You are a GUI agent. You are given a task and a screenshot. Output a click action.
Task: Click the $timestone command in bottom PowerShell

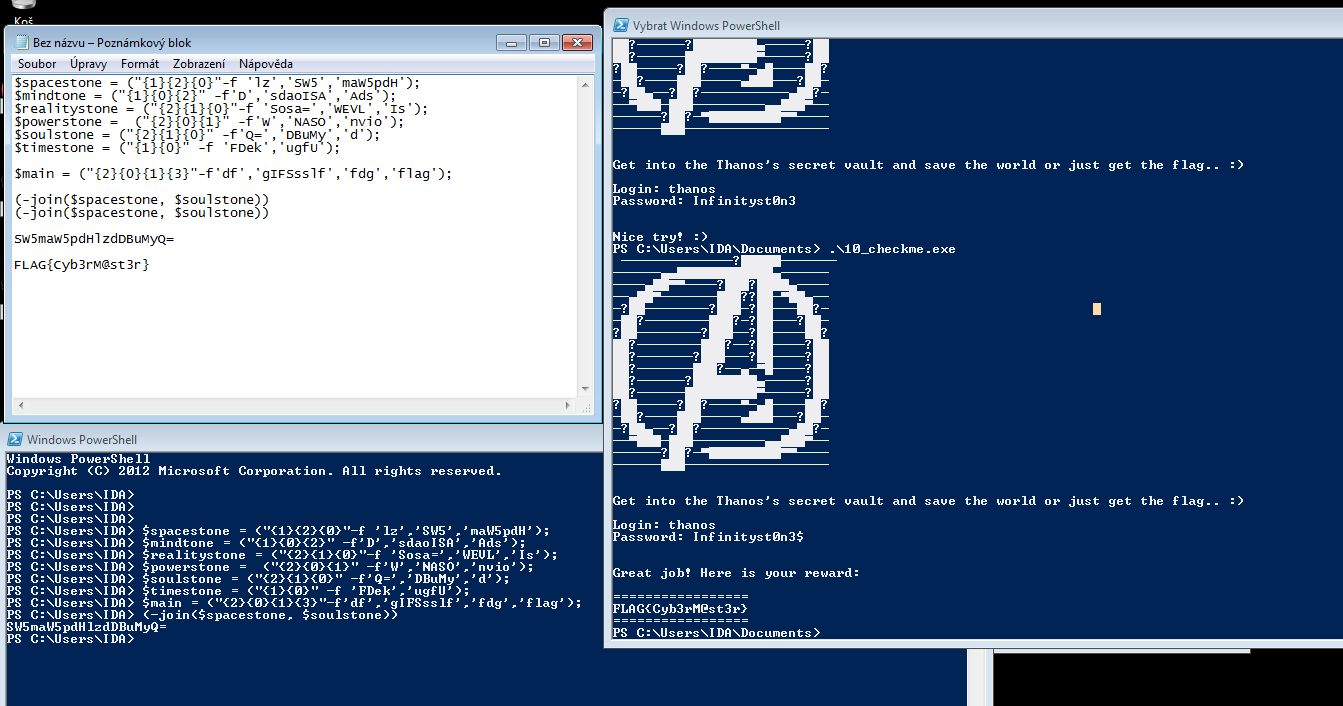tap(306, 591)
